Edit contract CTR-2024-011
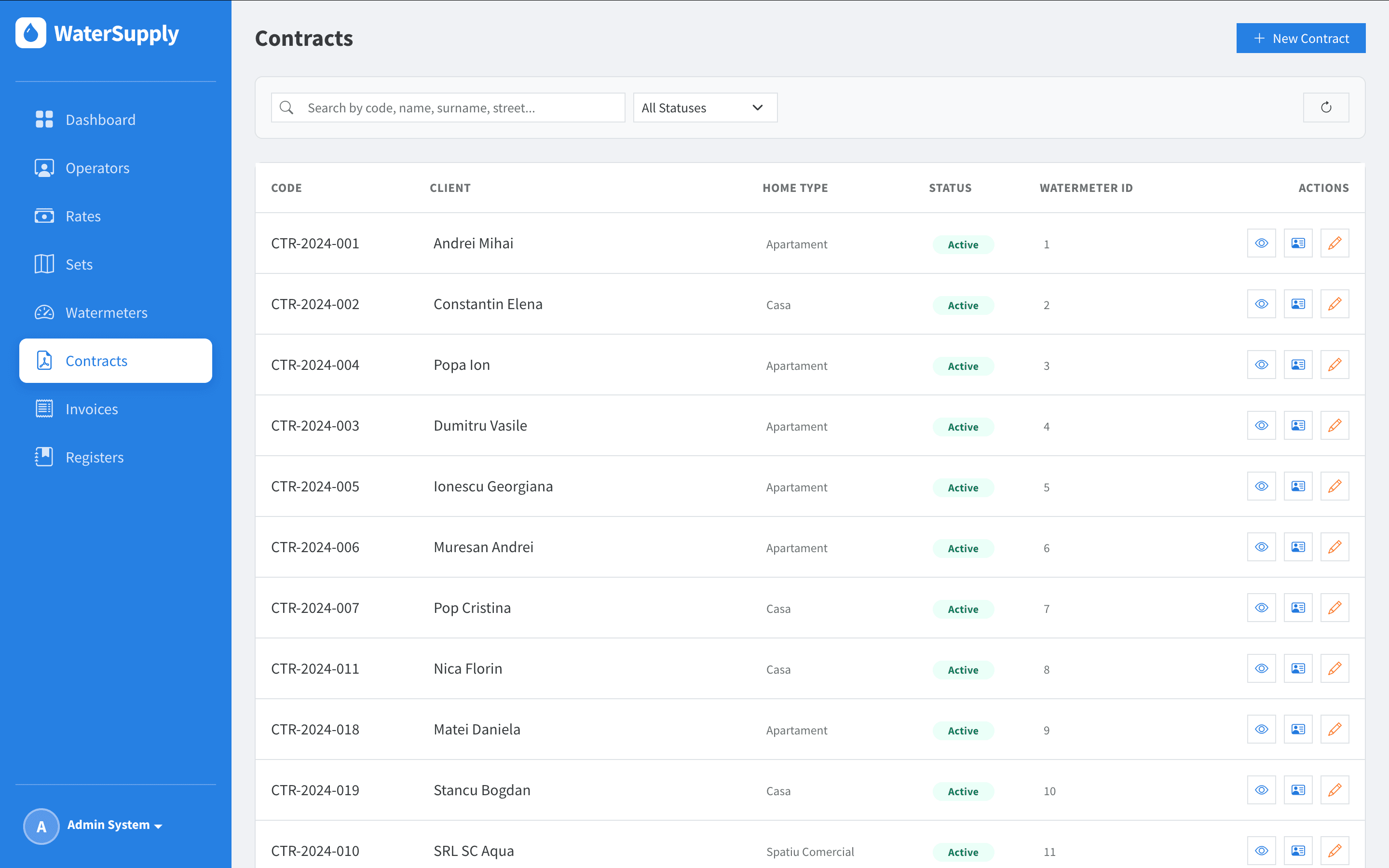 coord(1335,669)
